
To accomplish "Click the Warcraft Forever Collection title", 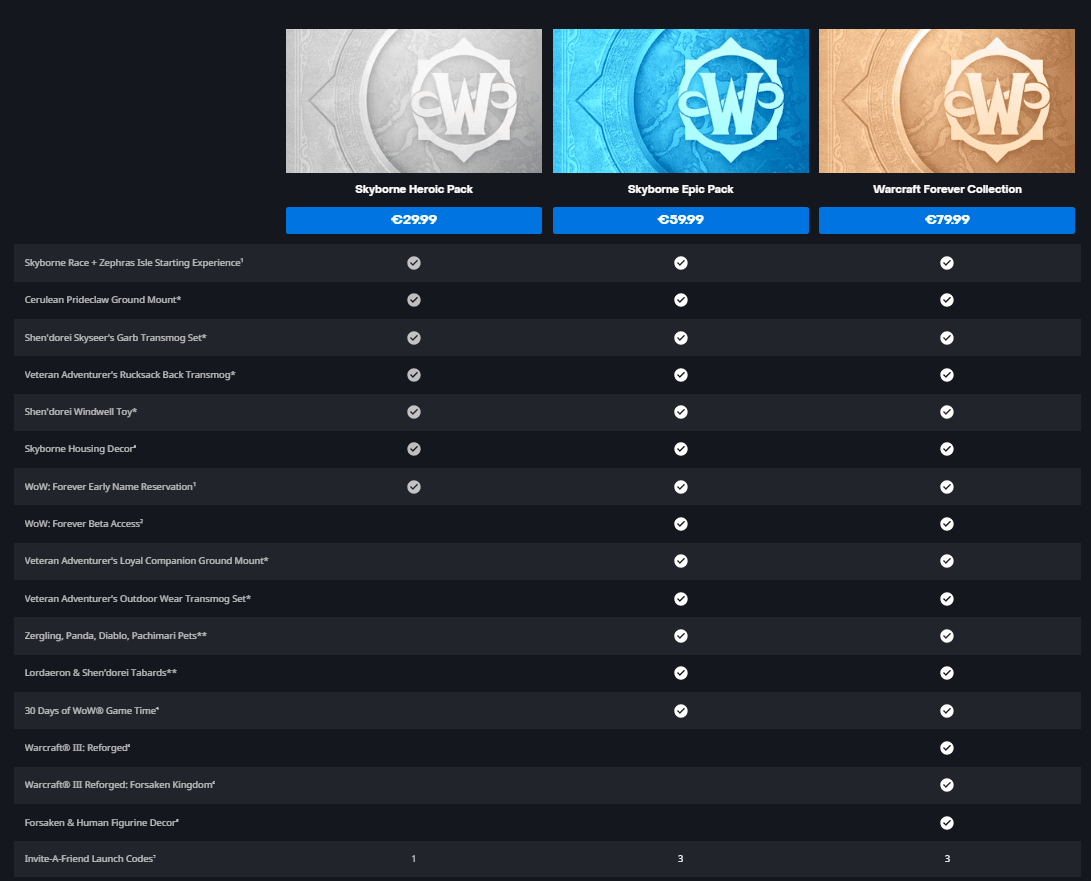I will [x=947, y=189].
